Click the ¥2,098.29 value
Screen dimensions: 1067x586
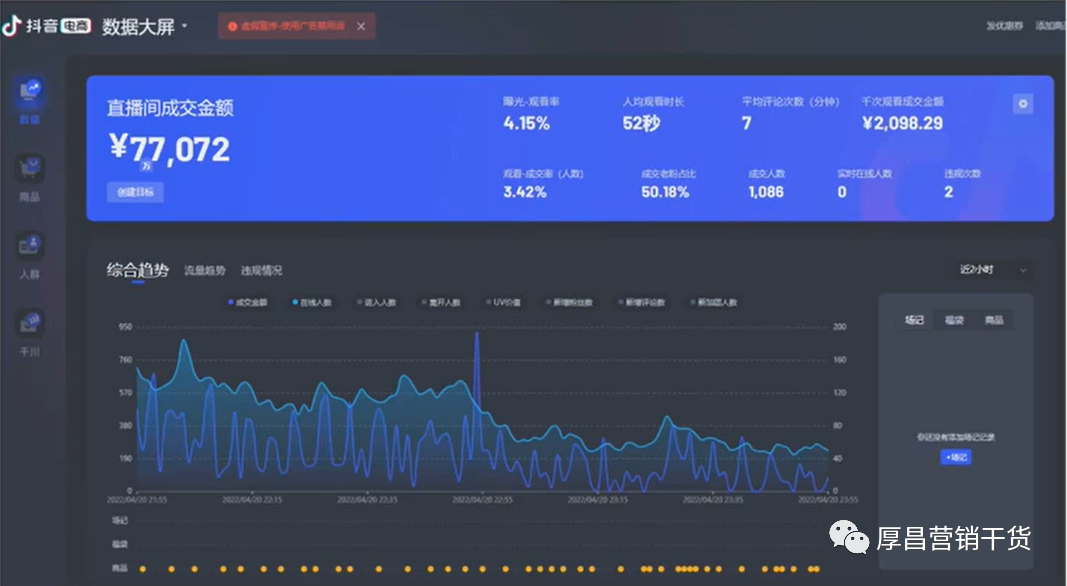pyautogui.click(x=902, y=123)
